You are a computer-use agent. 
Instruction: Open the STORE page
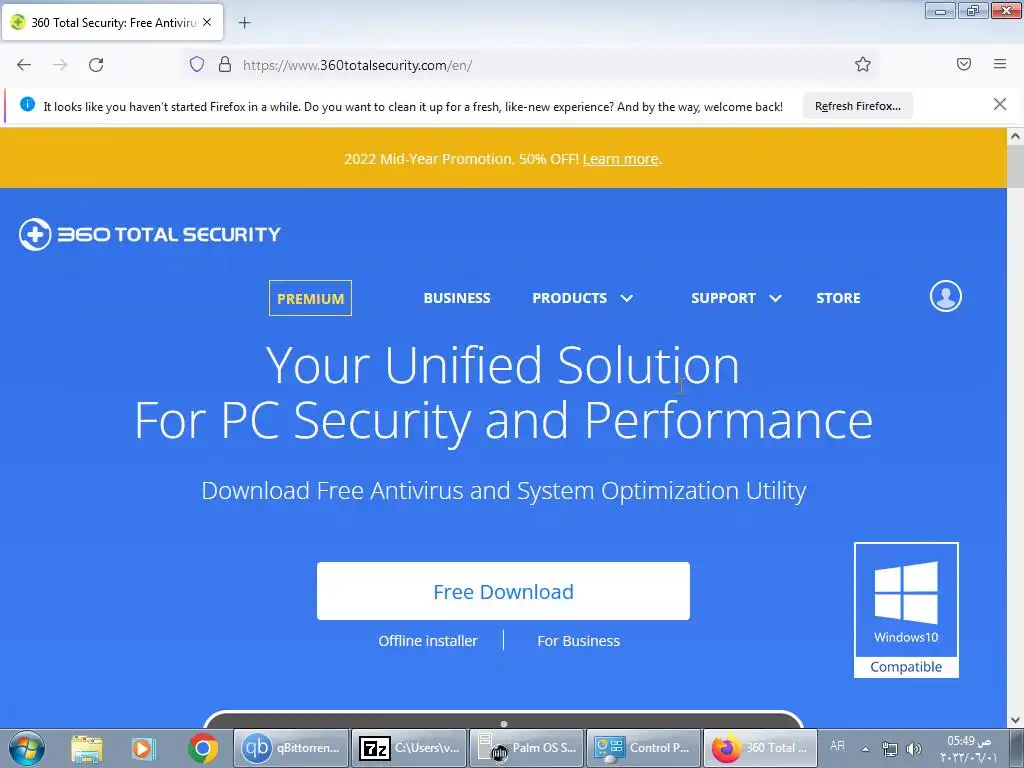[838, 298]
